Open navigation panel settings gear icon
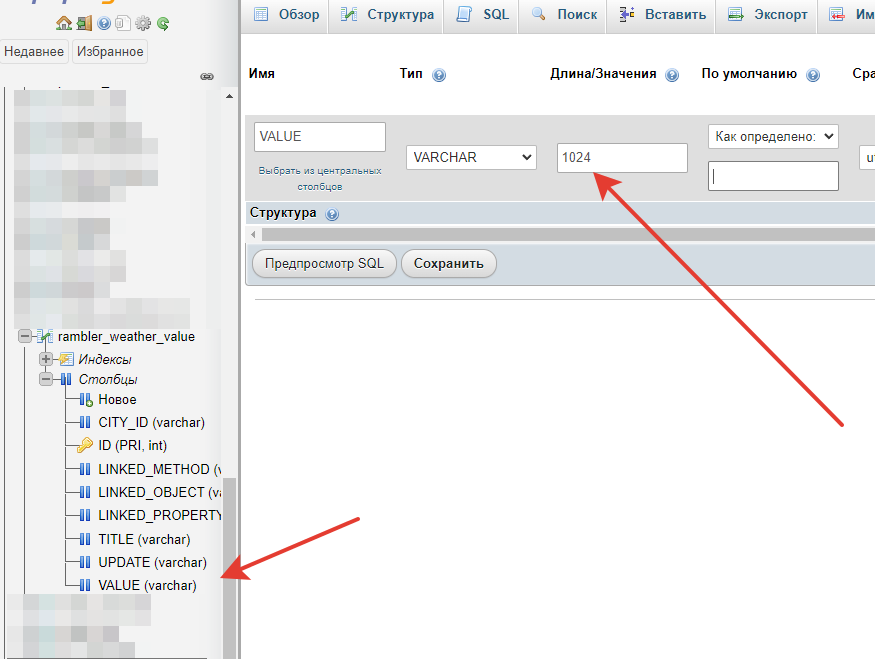This screenshot has width=875, height=659. [143, 23]
